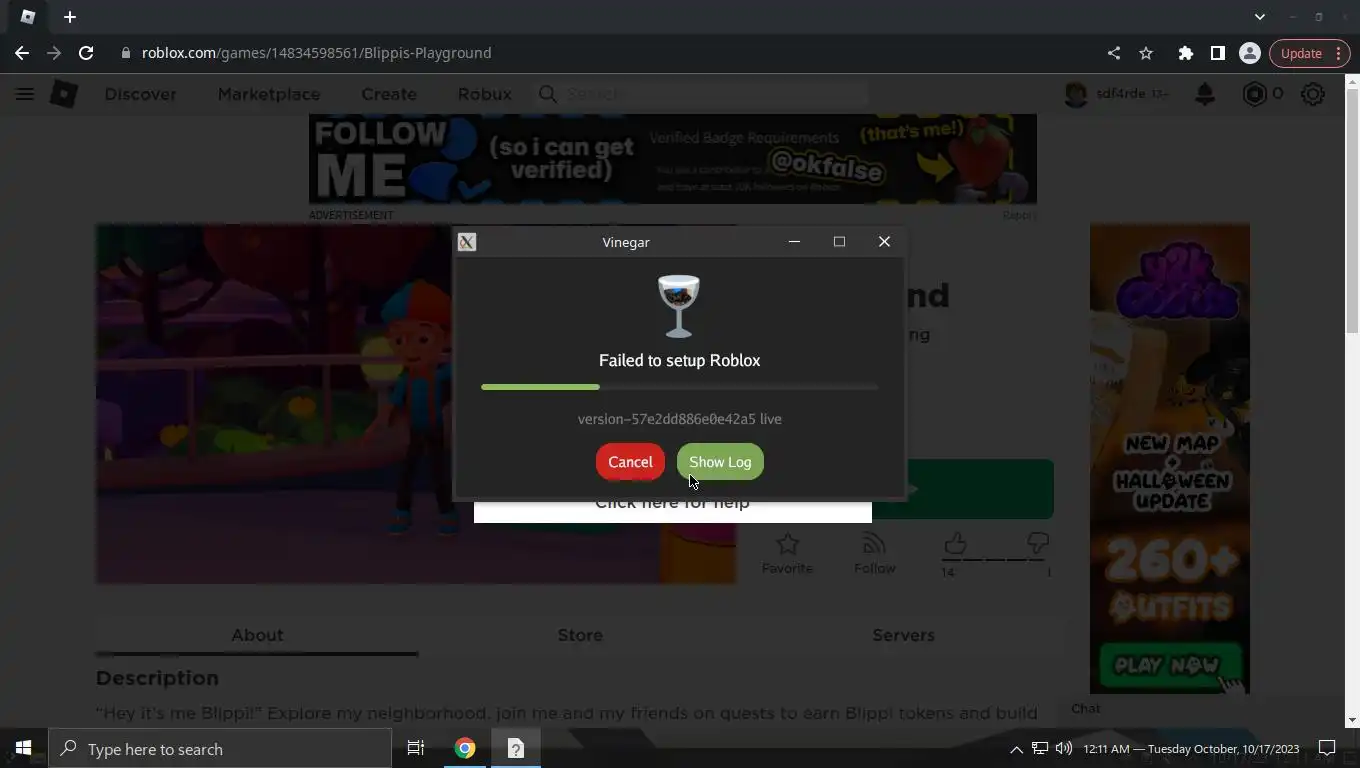Open the Chat panel

(x=1086, y=709)
